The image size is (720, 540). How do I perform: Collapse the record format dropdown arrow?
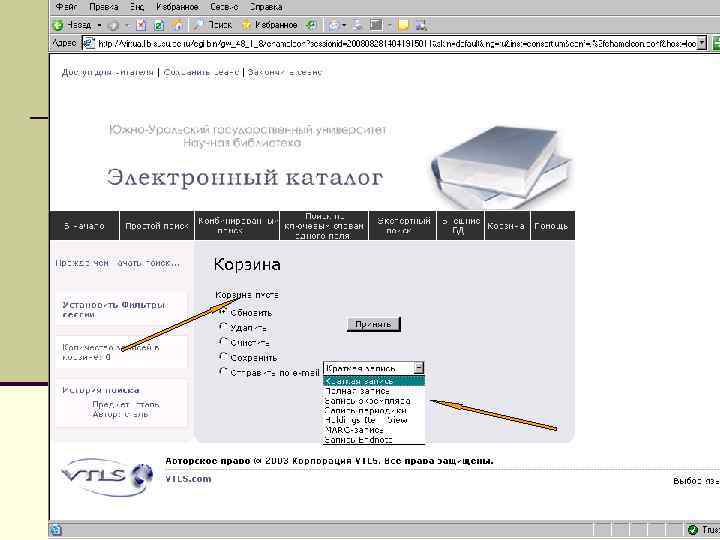point(419,368)
